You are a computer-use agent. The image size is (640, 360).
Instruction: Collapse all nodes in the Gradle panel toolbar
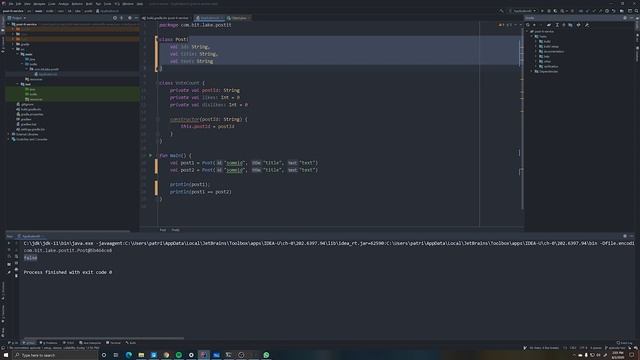pyautogui.click(x=564, y=25)
